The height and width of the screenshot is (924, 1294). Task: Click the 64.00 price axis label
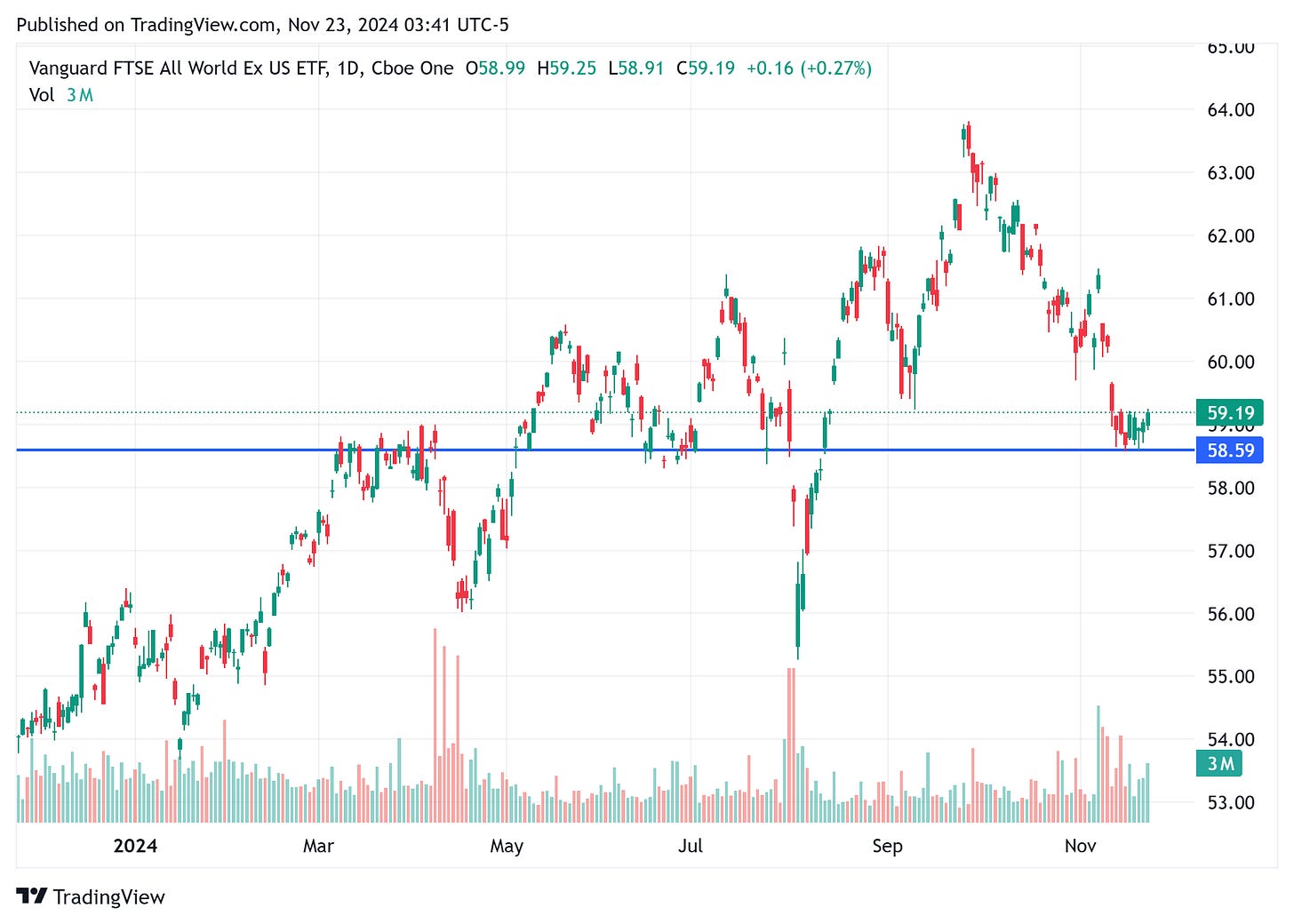tap(1231, 110)
